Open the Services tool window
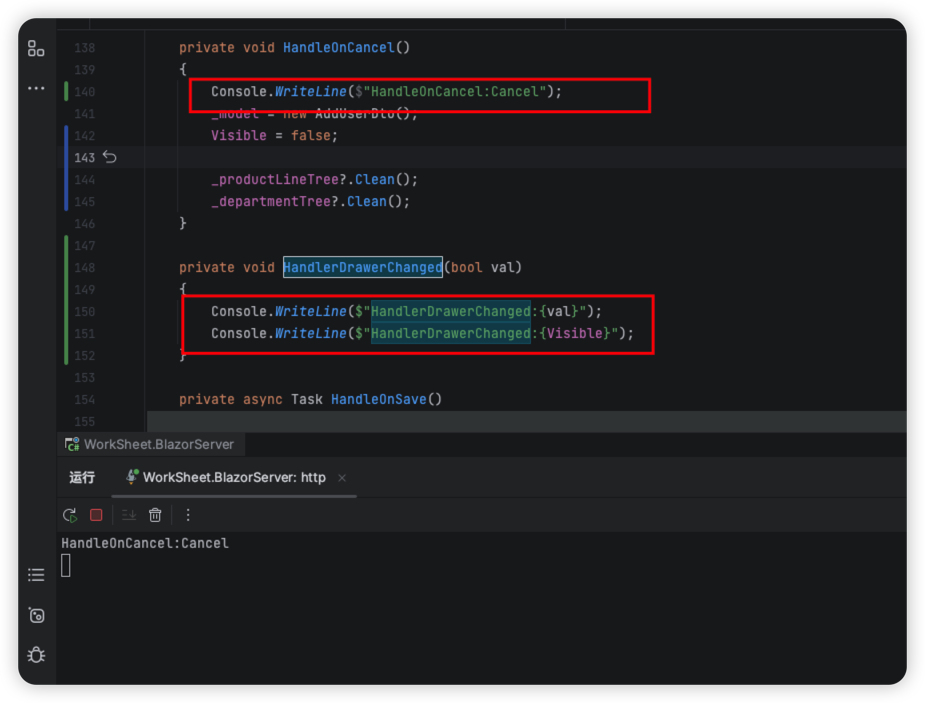The width and height of the screenshot is (925, 703). [x=36, y=615]
